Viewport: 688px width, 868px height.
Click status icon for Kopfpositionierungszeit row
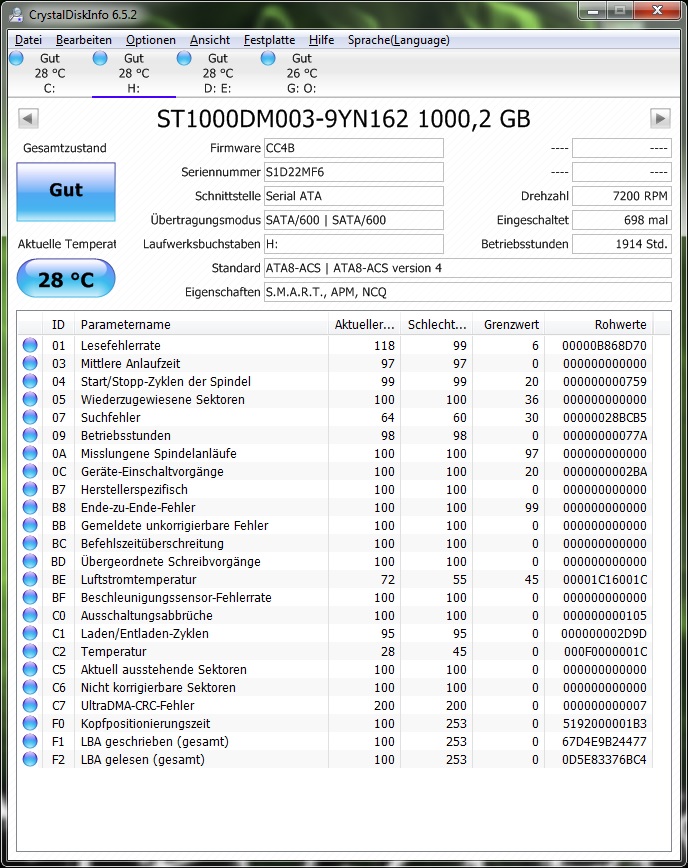point(30,723)
